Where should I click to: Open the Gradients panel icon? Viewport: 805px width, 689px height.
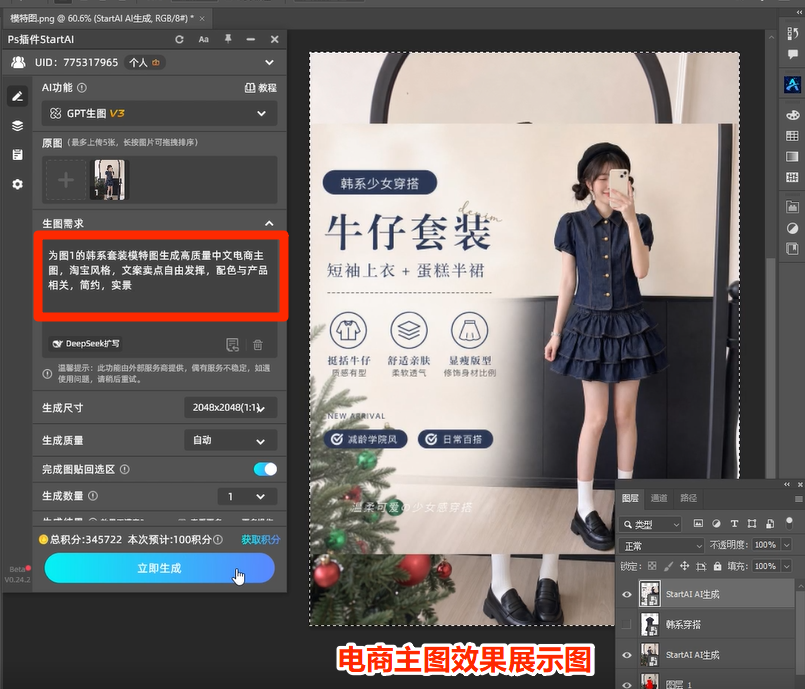coord(792,157)
